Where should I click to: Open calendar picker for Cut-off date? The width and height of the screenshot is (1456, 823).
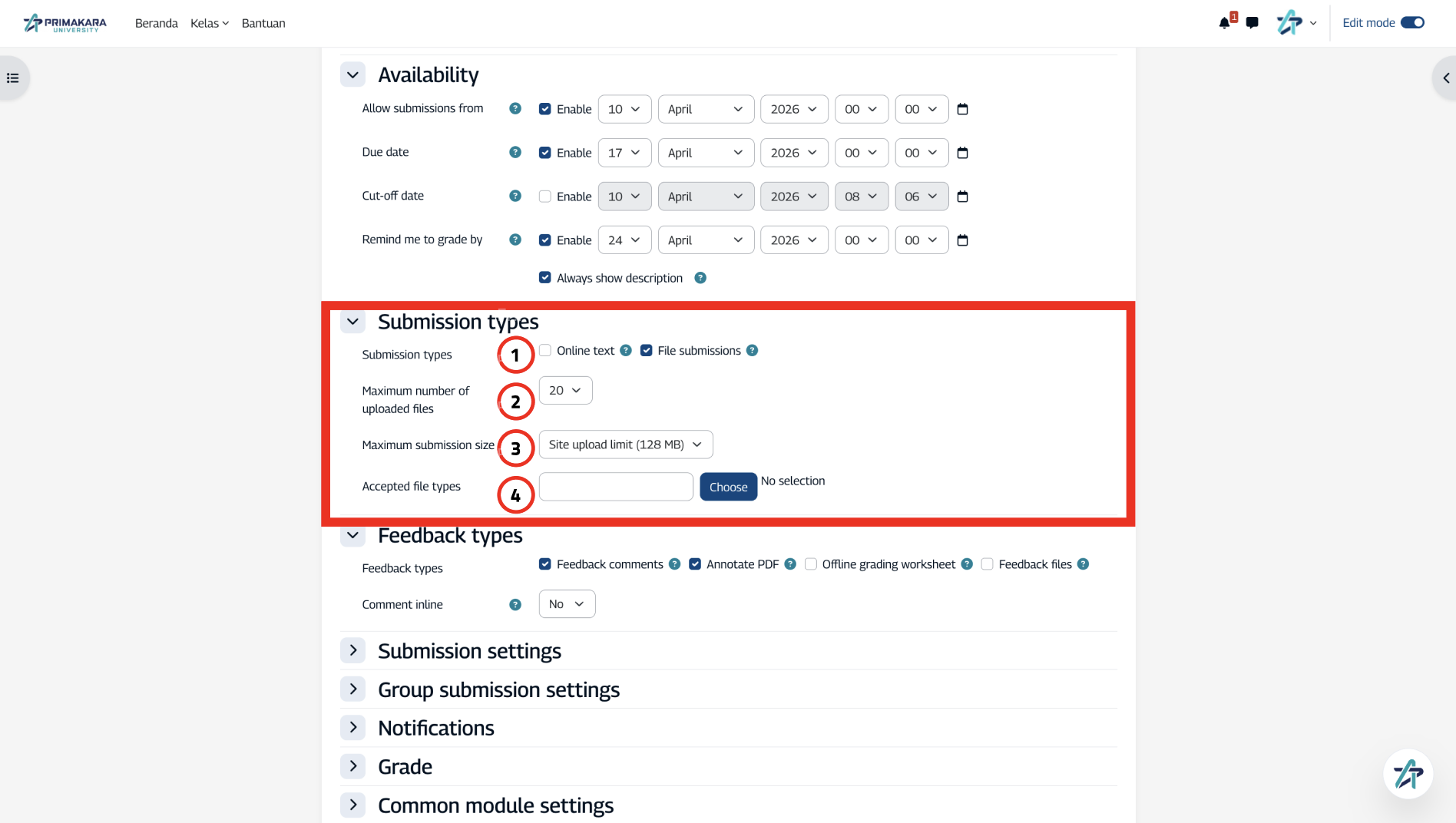pyautogui.click(x=962, y=197)
